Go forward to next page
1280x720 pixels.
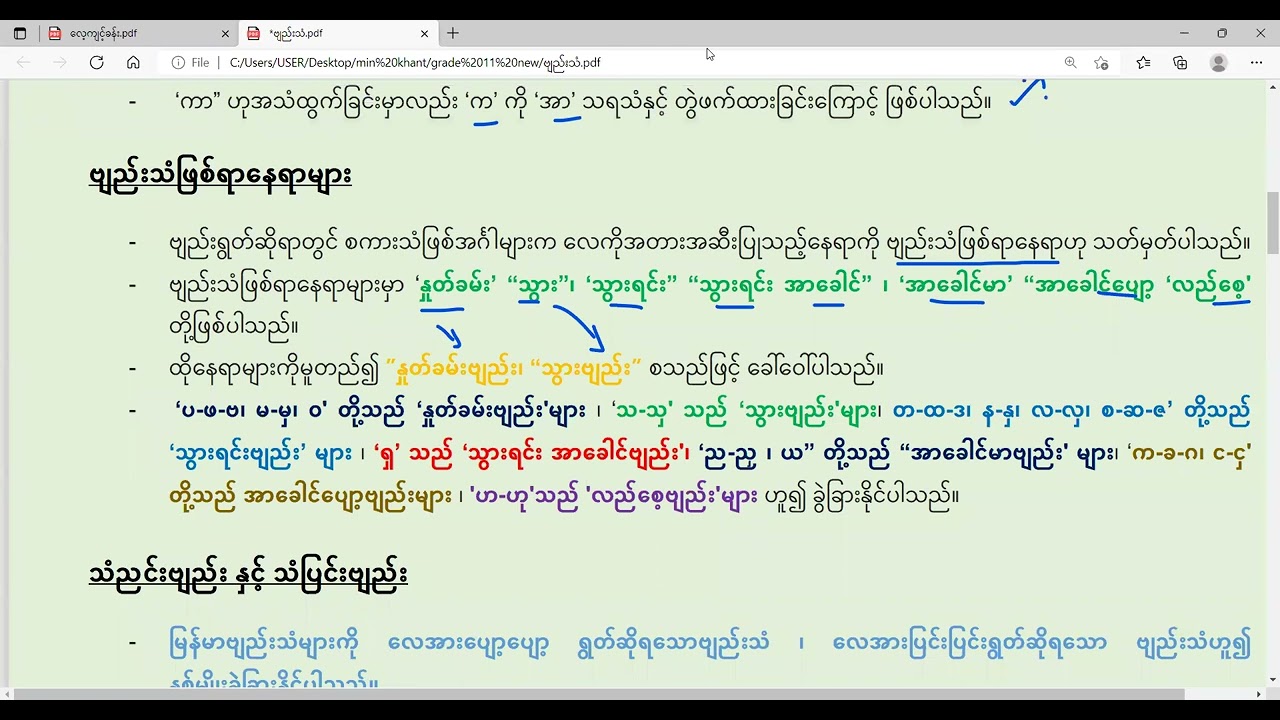point(60,62)
